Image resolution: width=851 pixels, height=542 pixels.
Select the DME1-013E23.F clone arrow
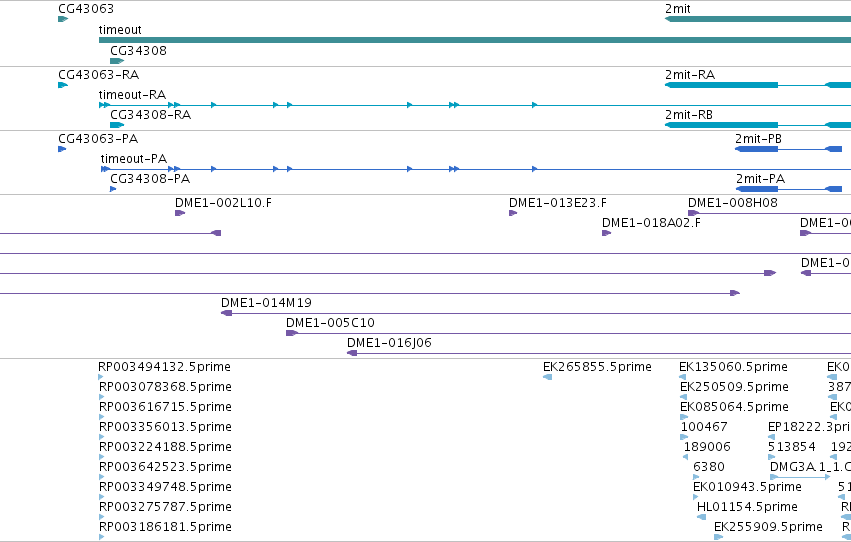point(513,213)
